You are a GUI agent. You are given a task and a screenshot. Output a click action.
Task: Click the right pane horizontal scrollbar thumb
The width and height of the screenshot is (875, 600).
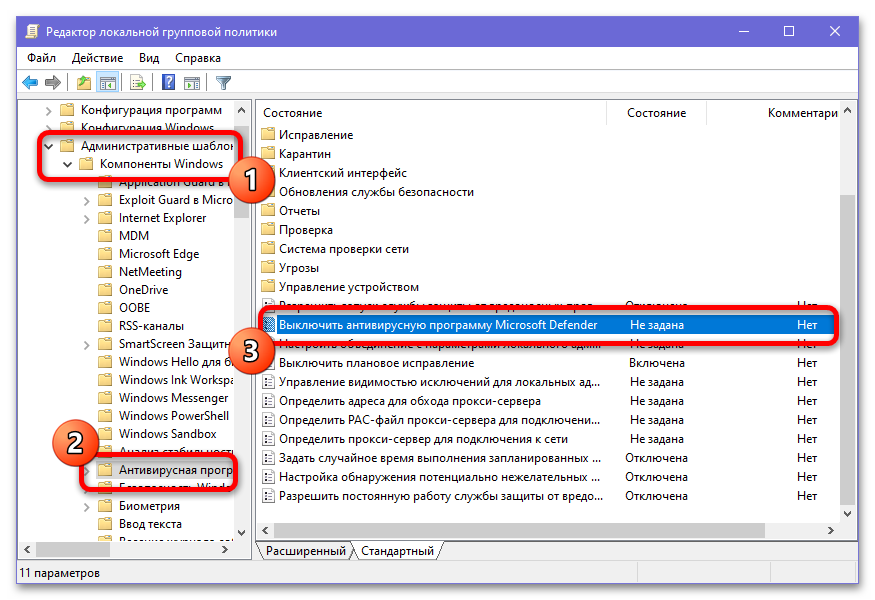(519, 530)
